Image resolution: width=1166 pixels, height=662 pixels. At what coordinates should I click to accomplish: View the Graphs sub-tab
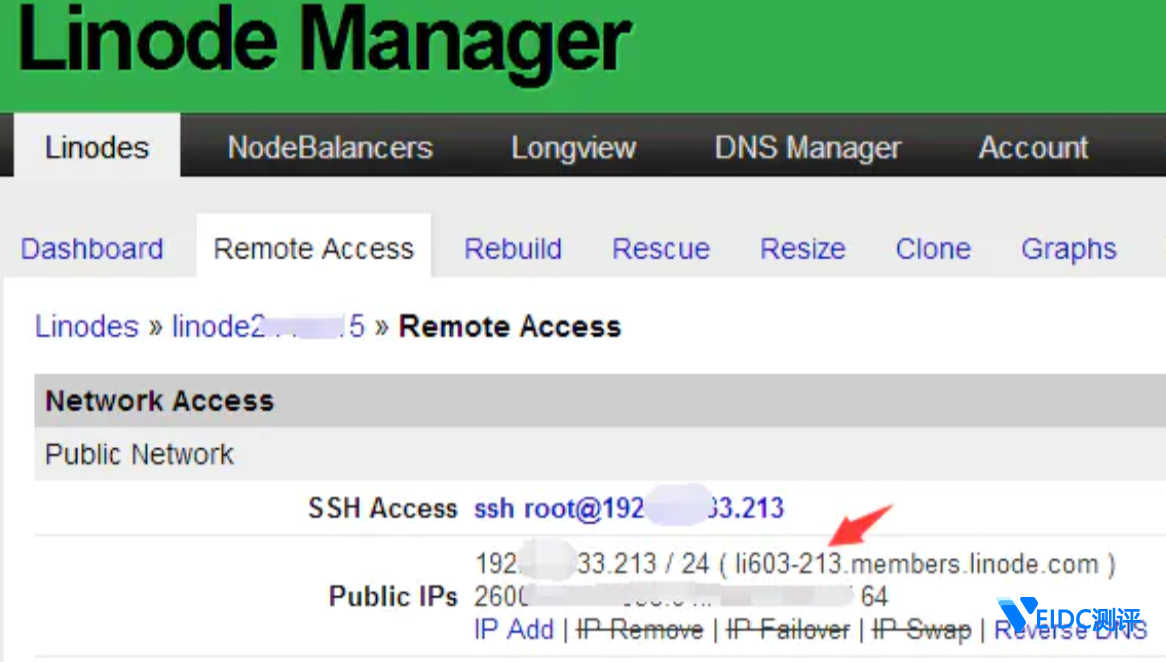(1068, 249)
